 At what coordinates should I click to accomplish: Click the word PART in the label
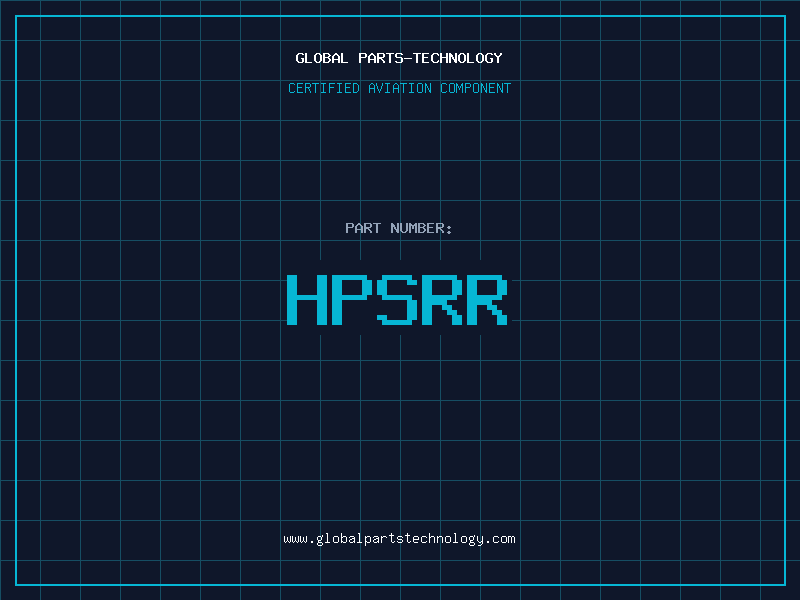pos(363,228)
